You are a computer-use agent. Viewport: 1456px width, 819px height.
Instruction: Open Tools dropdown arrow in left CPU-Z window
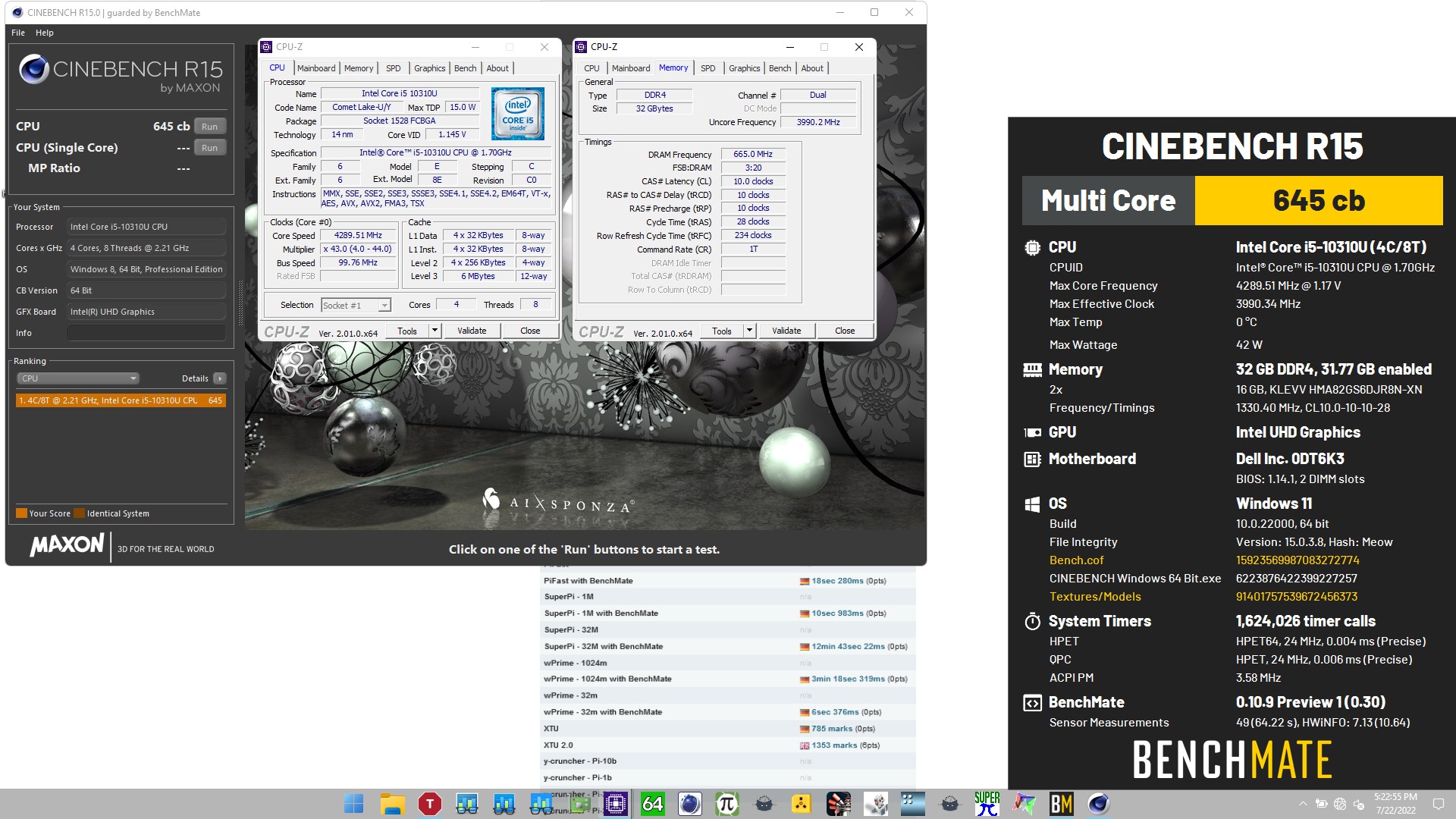[x=435, y=331]
